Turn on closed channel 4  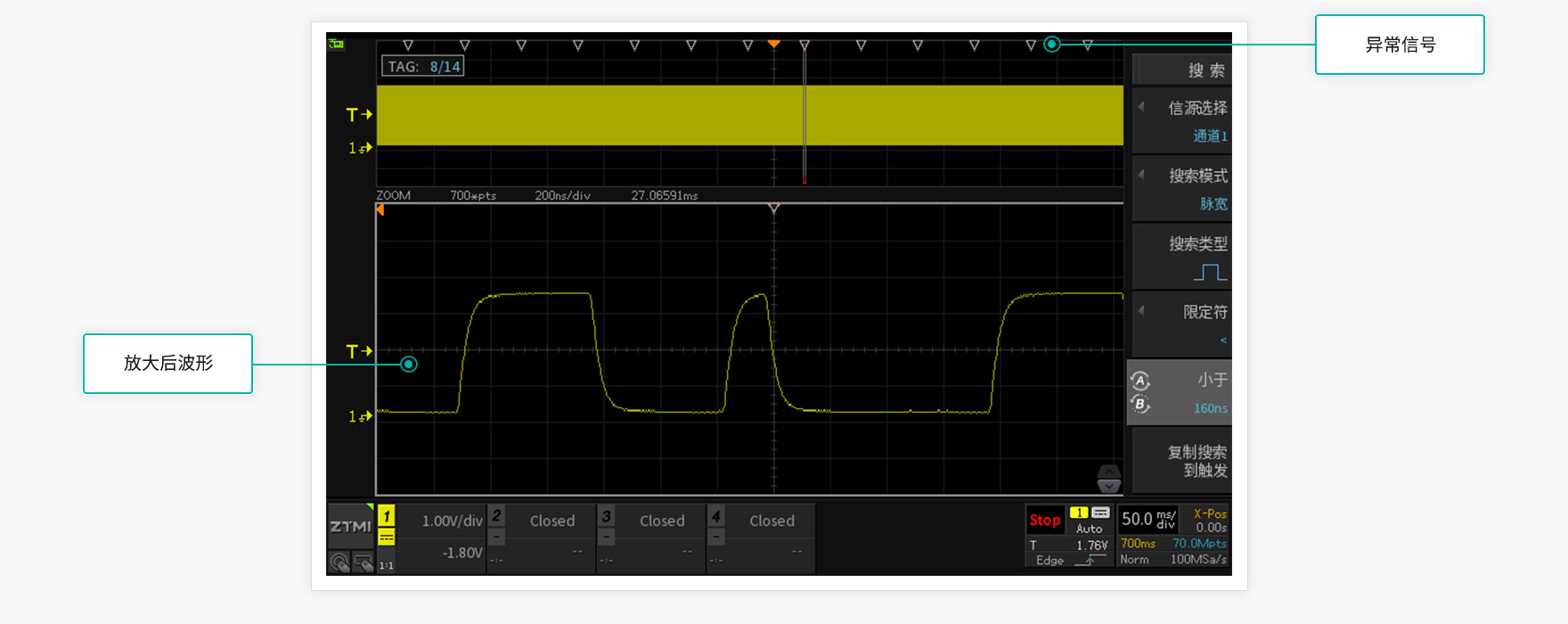click(716, 517)
